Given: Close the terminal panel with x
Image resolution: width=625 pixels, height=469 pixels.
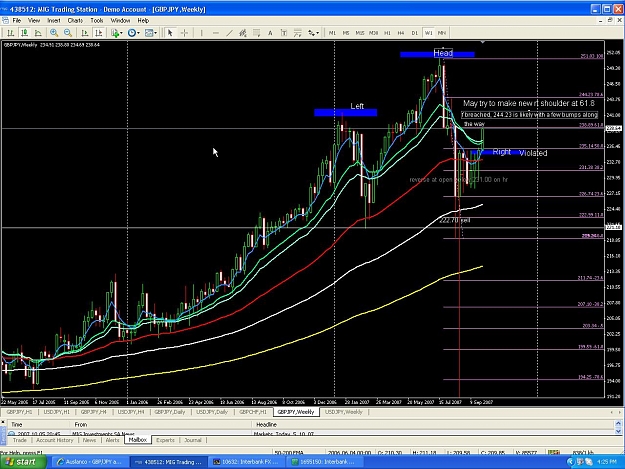Looking at the screenshot, I should 3,421.
